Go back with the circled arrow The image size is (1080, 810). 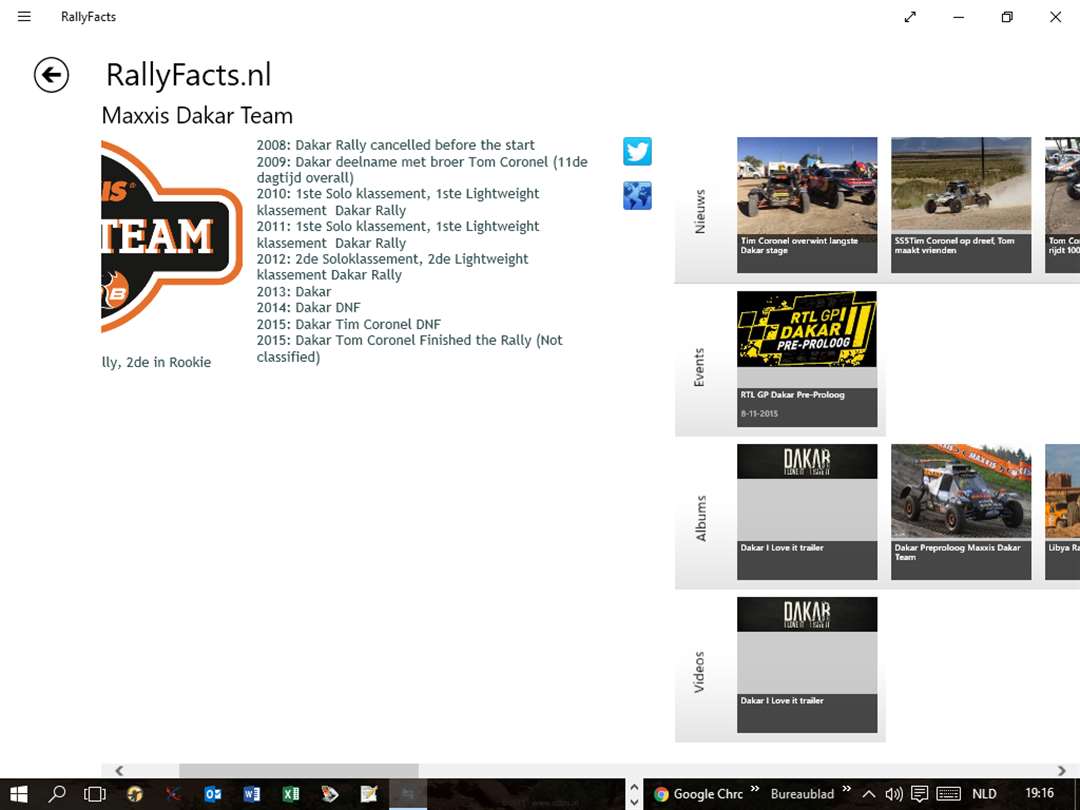52,75
